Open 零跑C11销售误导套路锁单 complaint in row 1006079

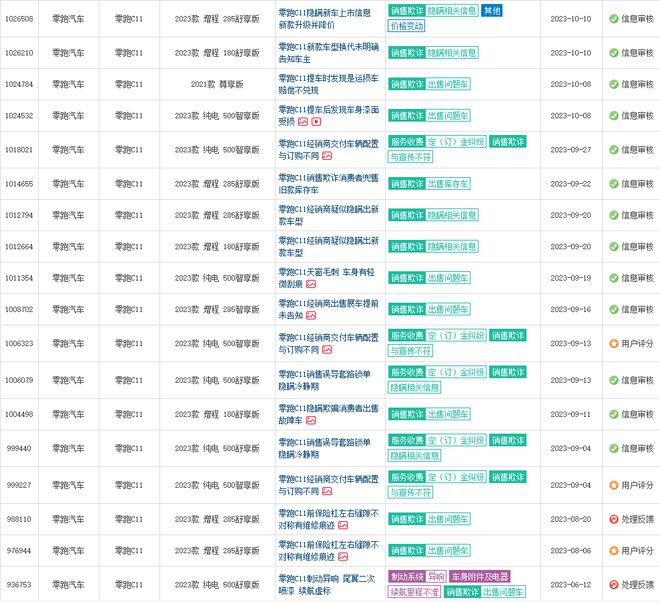(x=325, y=380)
